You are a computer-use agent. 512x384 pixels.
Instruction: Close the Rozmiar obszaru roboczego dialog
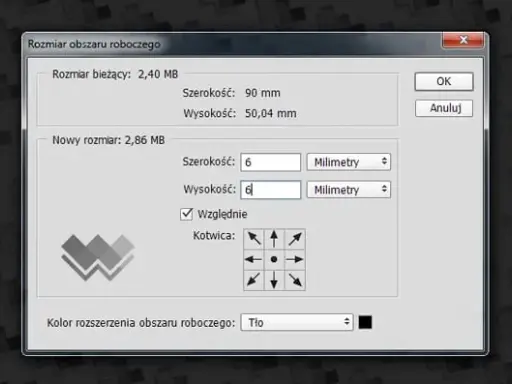[463, 40]
